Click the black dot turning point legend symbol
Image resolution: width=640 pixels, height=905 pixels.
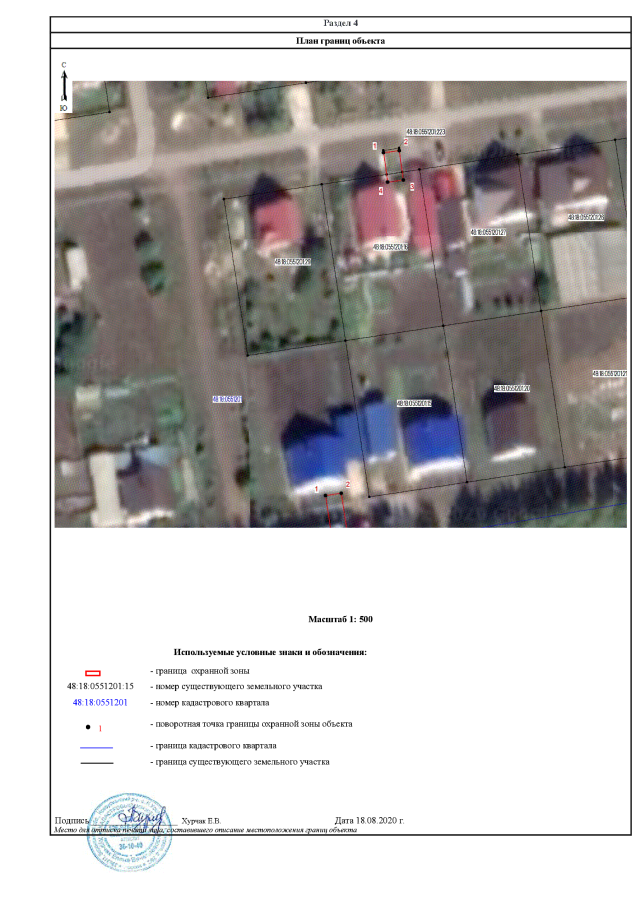click(88, 725)
